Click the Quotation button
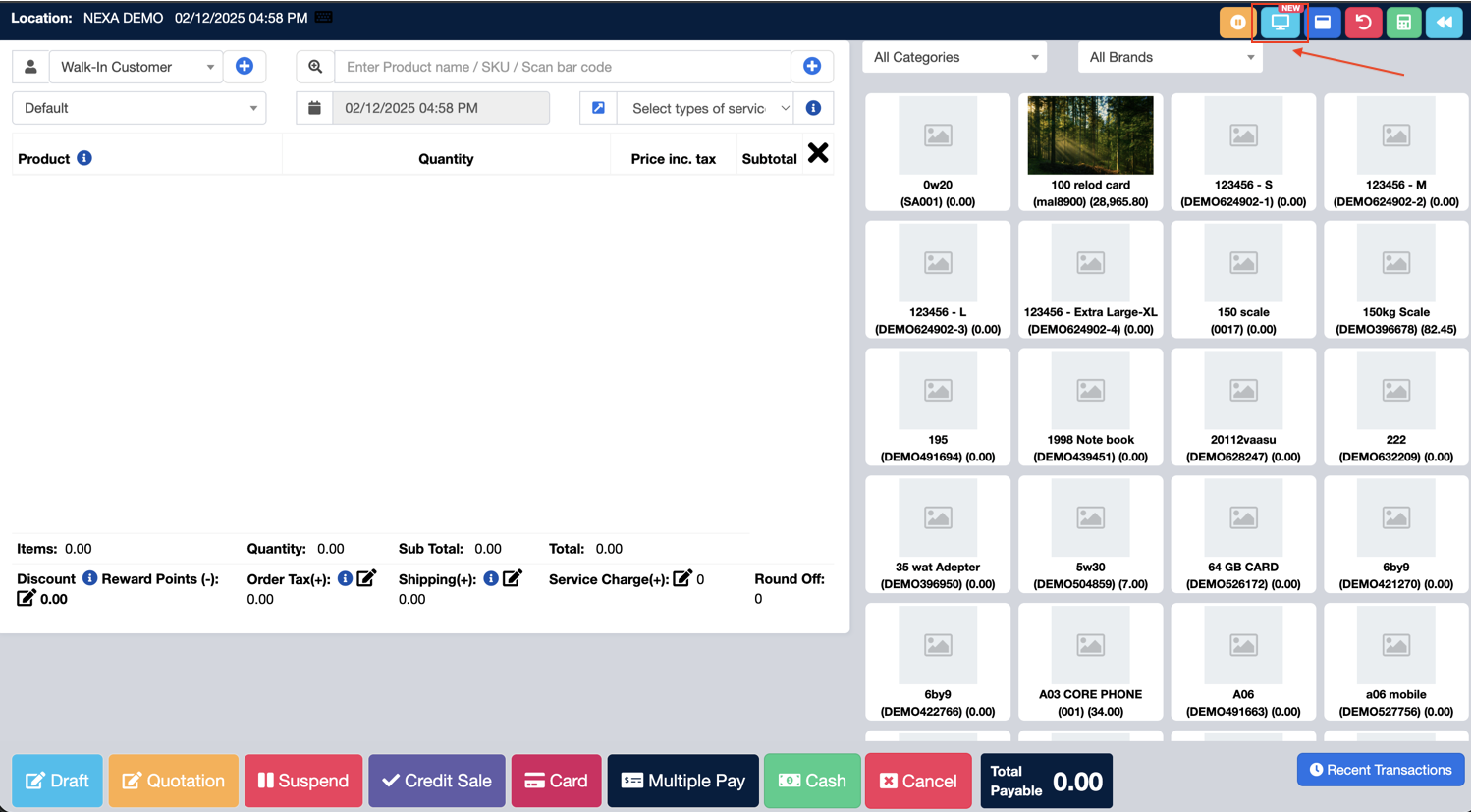The height and width of the screenshot is (812, 1472). click(x=174, y=781)
